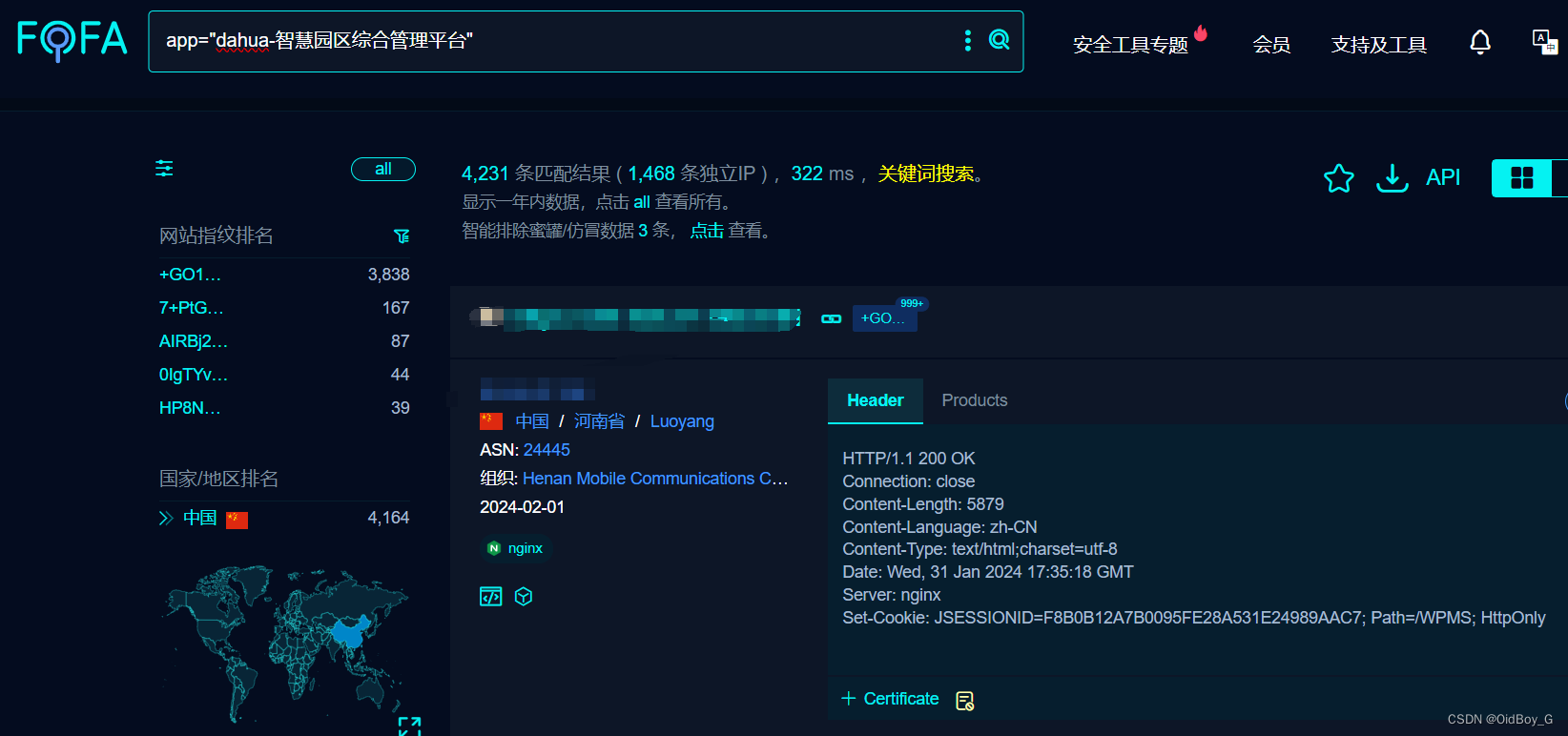
Task: Click the fingerprint ranking filter icon
Action: 402,235
